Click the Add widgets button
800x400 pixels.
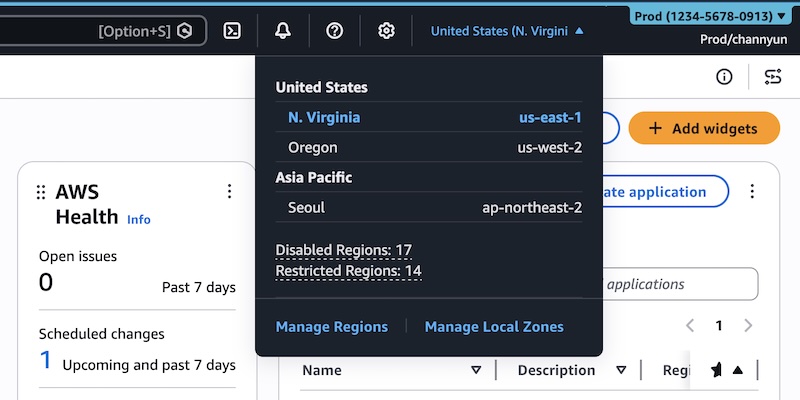[x=703, y=128]
